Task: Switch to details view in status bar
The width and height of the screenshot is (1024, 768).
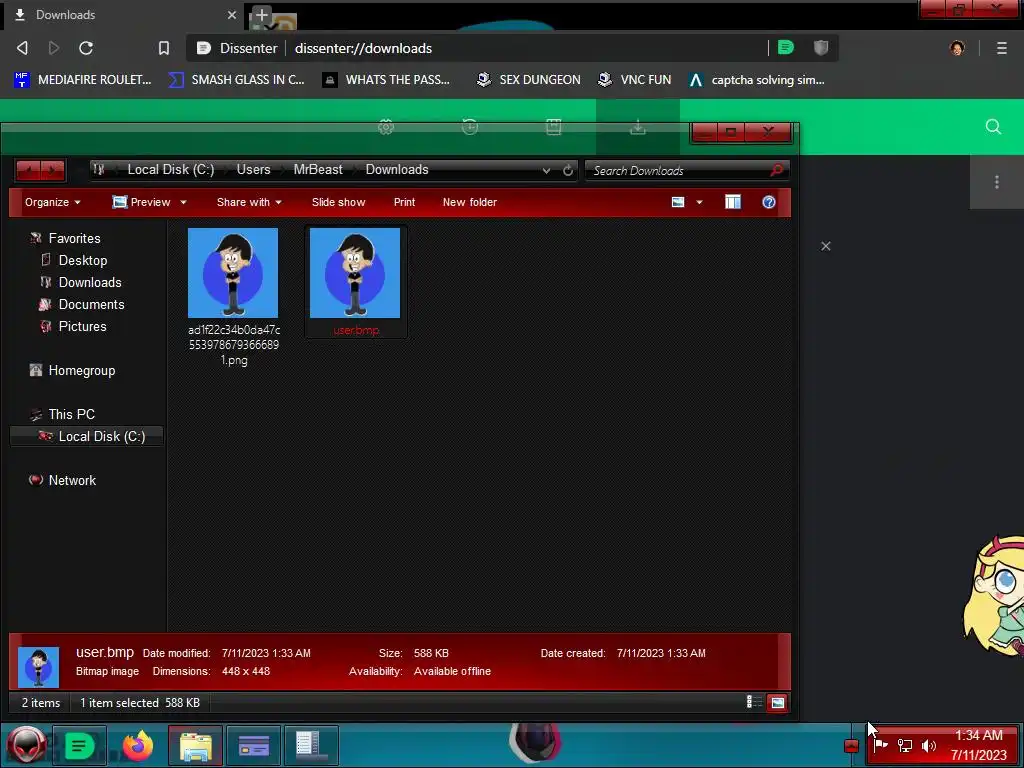Action: 754,702
